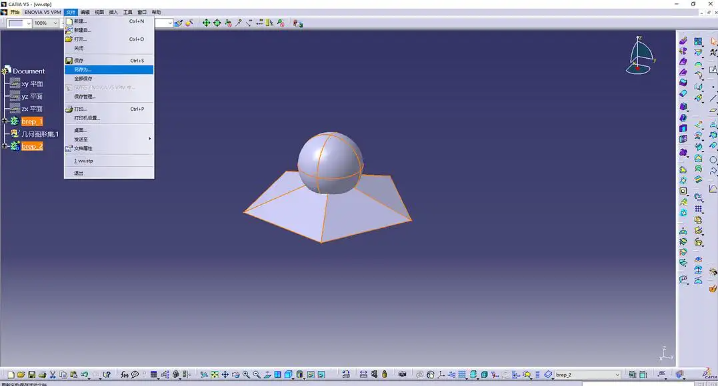The width and height of the screenshot is (718, 386).
Task: Open the 工具 (Tools) menu
Action: click(128, 12)
